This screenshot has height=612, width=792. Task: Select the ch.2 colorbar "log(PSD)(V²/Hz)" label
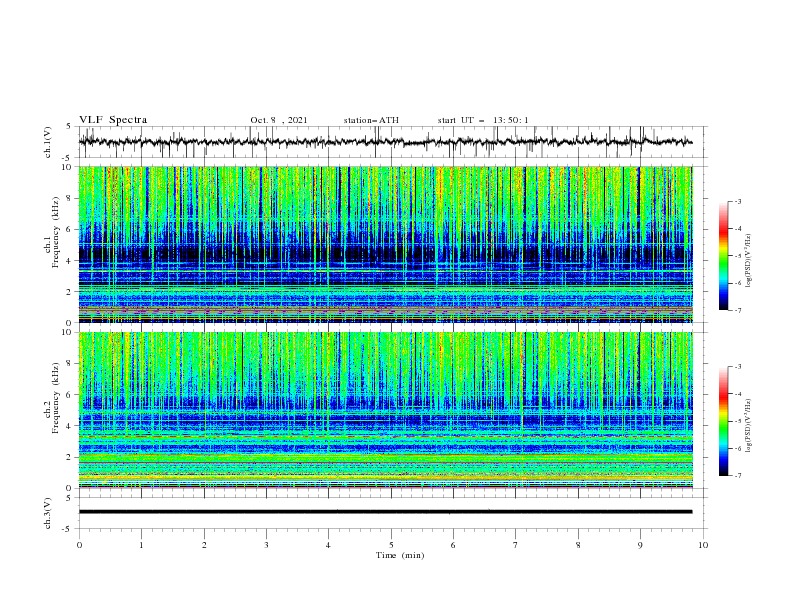pos(749,426)
